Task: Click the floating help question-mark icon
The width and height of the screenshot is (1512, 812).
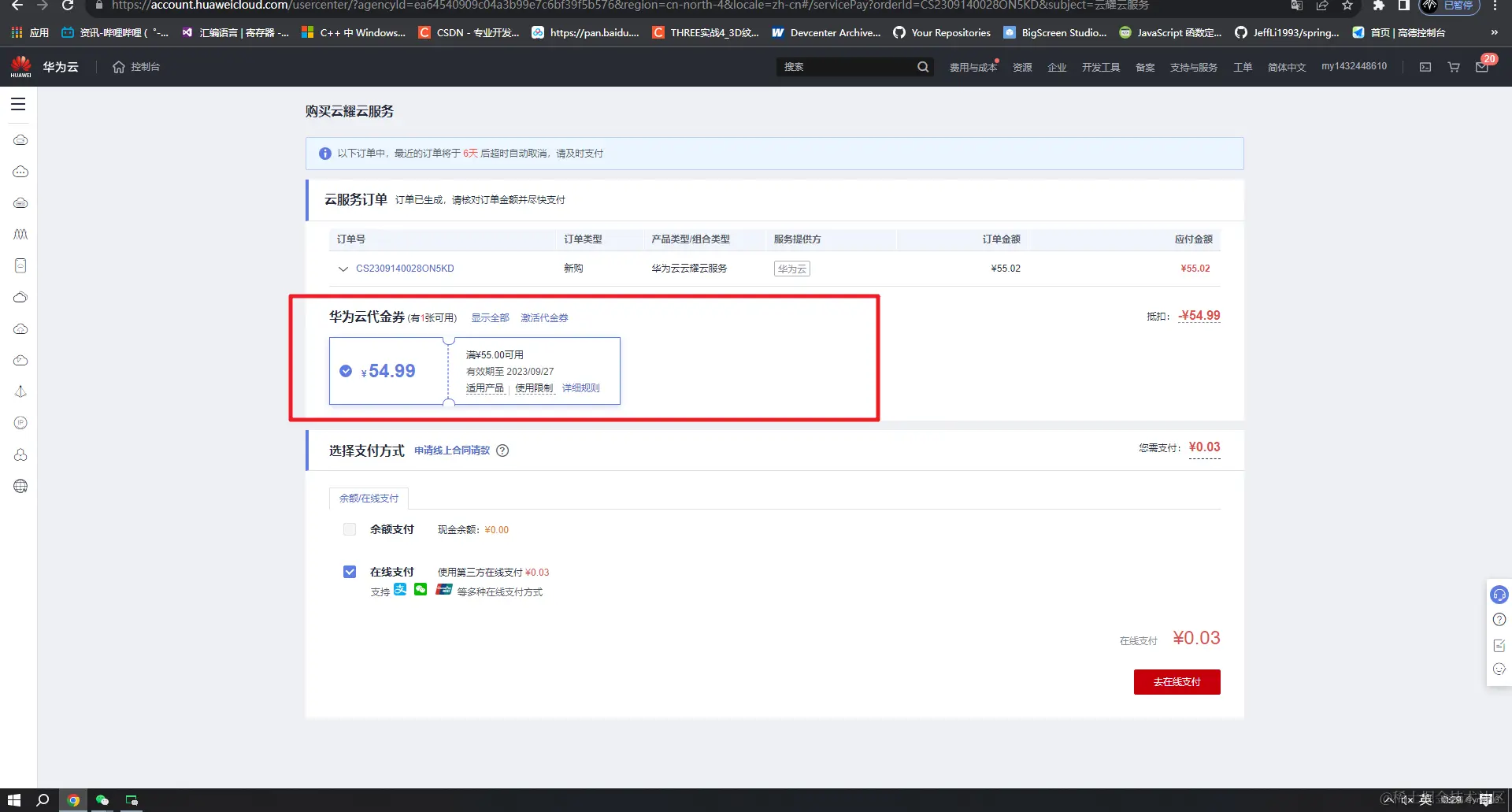Action: click(1499, 619)
